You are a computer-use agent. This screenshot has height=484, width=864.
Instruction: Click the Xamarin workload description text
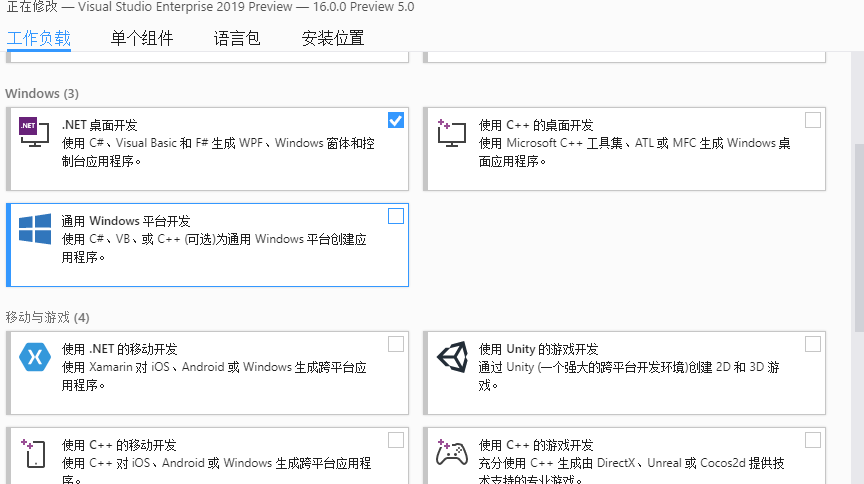click(x=214, y=376)
